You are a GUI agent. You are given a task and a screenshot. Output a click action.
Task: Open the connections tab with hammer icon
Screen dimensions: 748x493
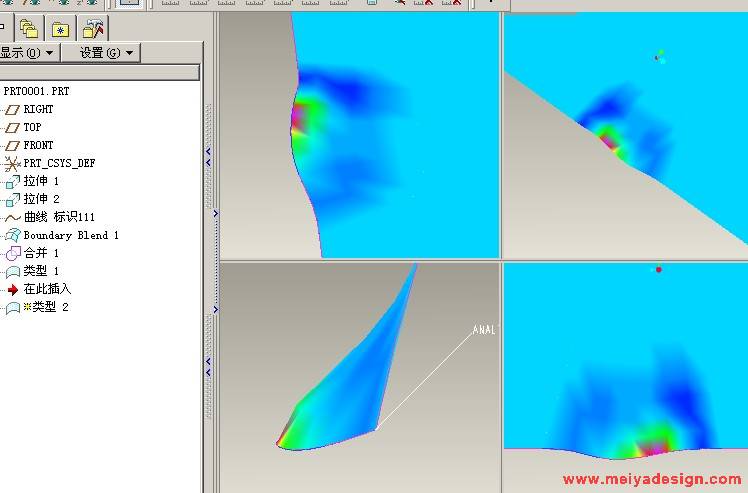tap(93, 29)
